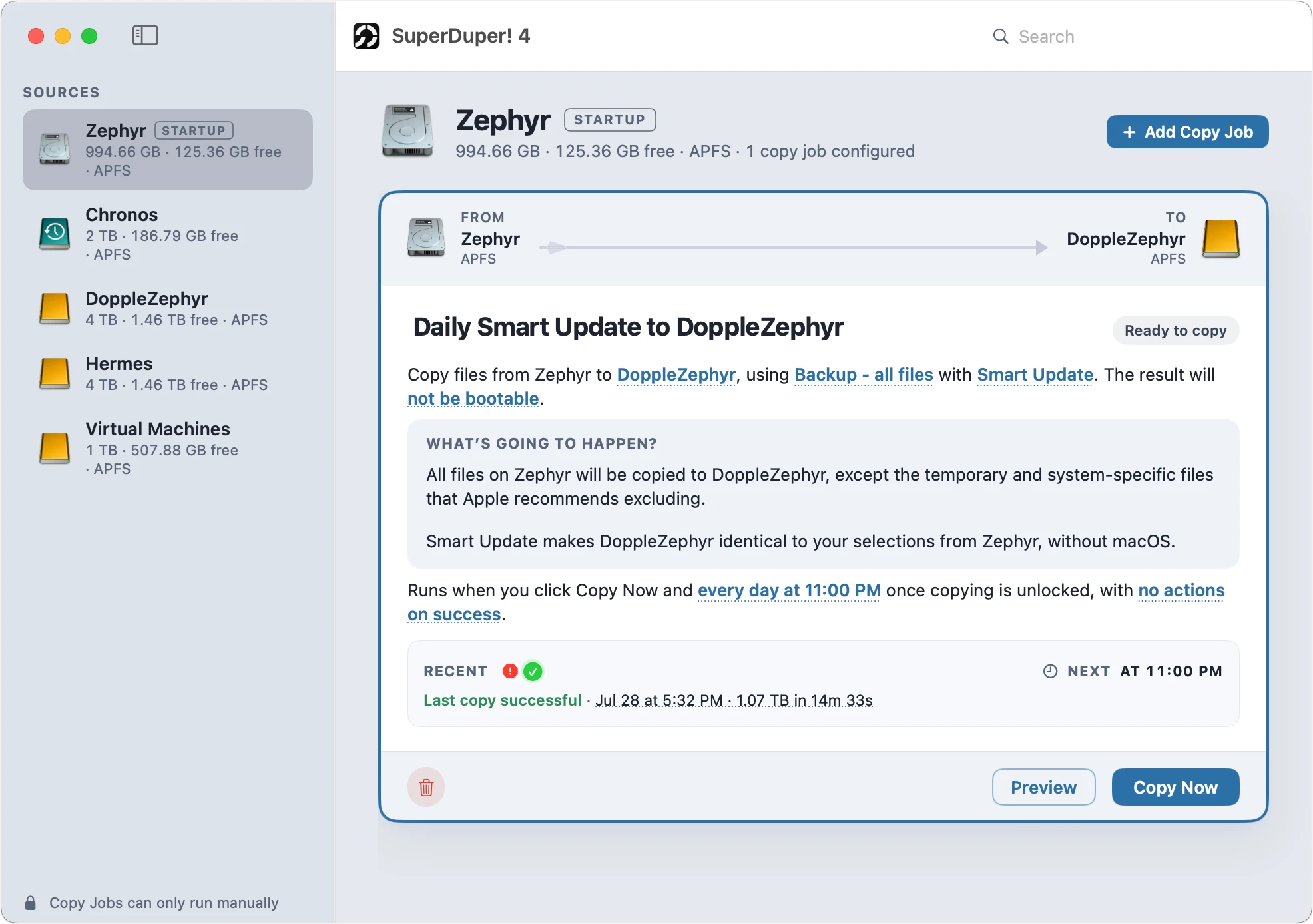Screen dimensions: 1313x924
Task: Click the TO DoppleZephyr destination drive icon
Action: point(1220,238)
